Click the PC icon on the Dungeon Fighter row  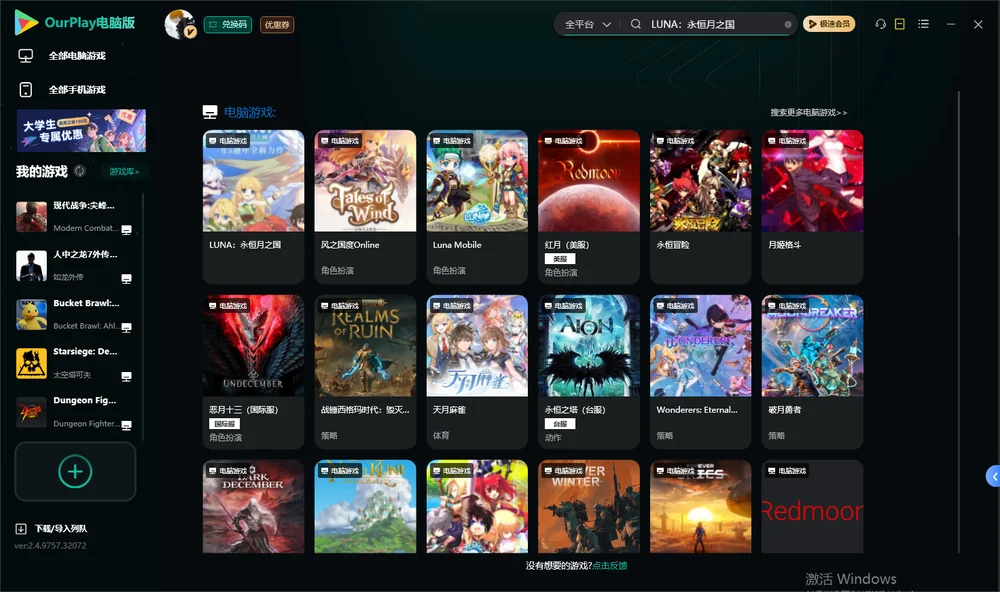126,426
